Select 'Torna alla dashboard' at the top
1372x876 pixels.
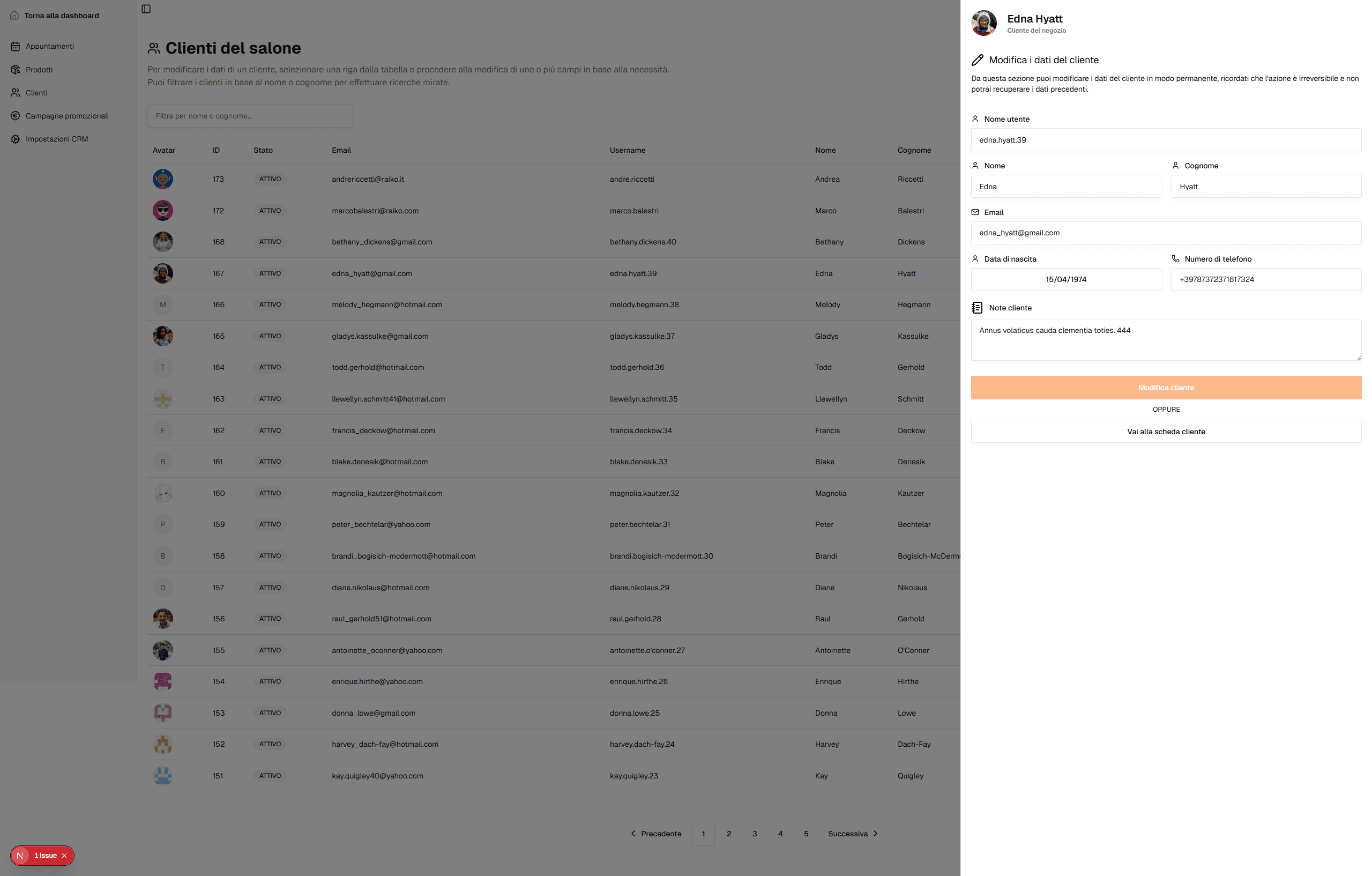[x=61, y=16]
